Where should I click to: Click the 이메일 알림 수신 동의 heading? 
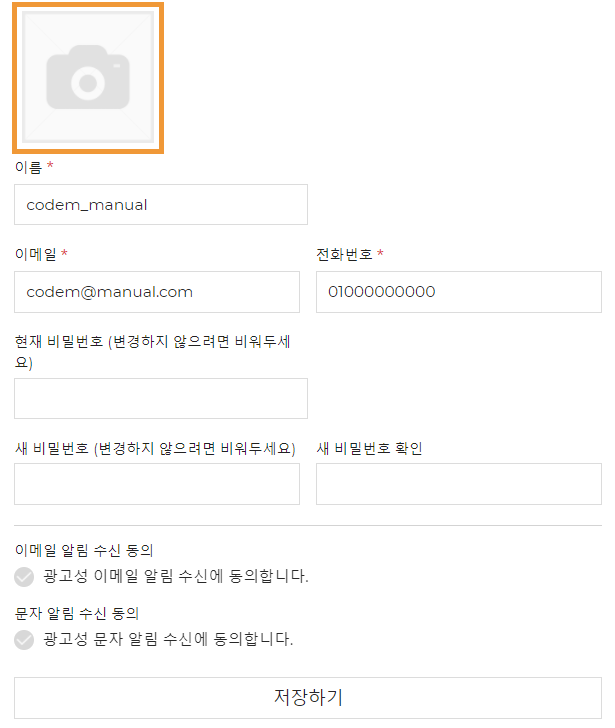pos(84,550)
